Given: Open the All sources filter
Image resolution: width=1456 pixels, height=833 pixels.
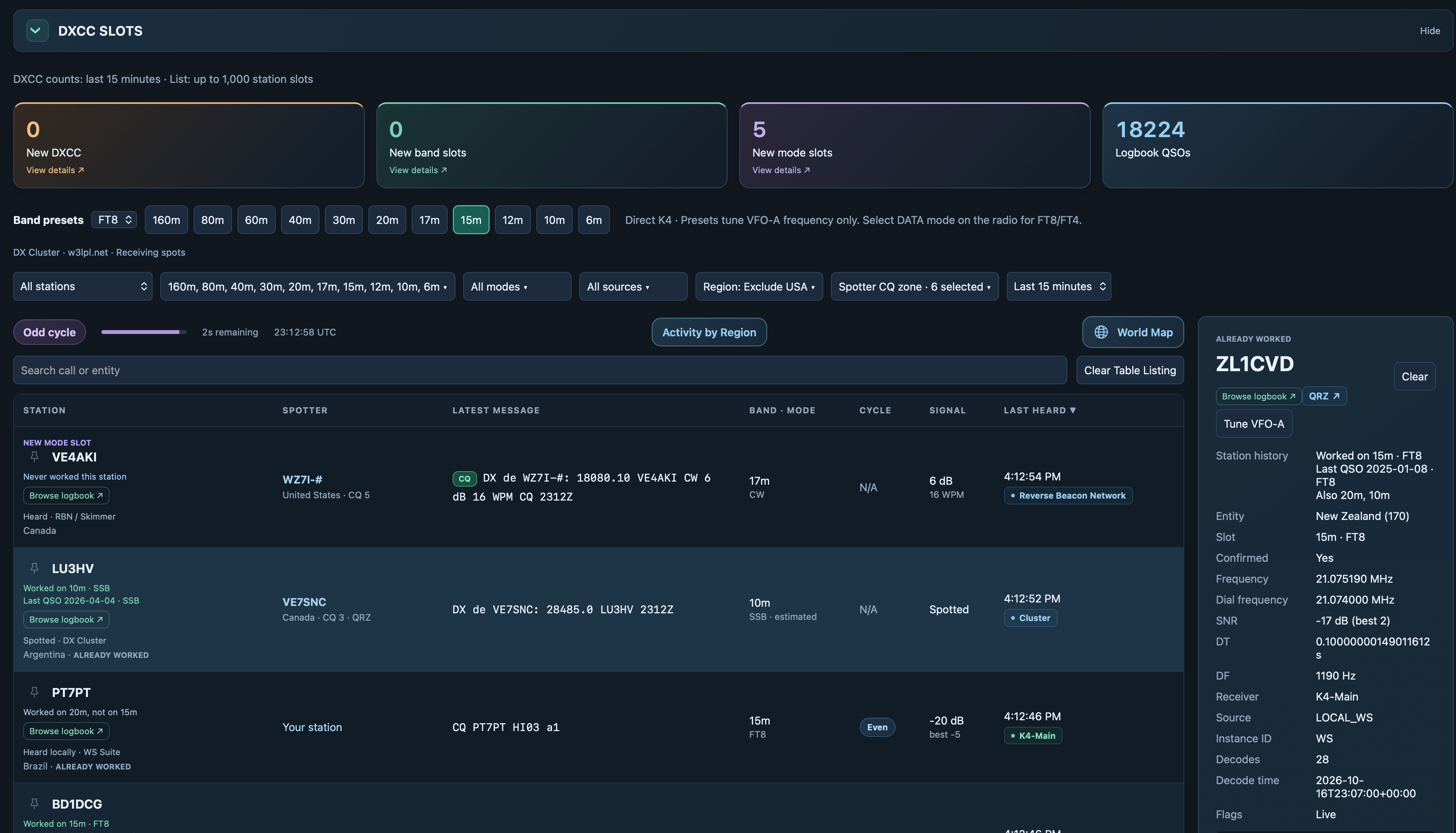Looking at the screenshot, I should coord(633,287).
